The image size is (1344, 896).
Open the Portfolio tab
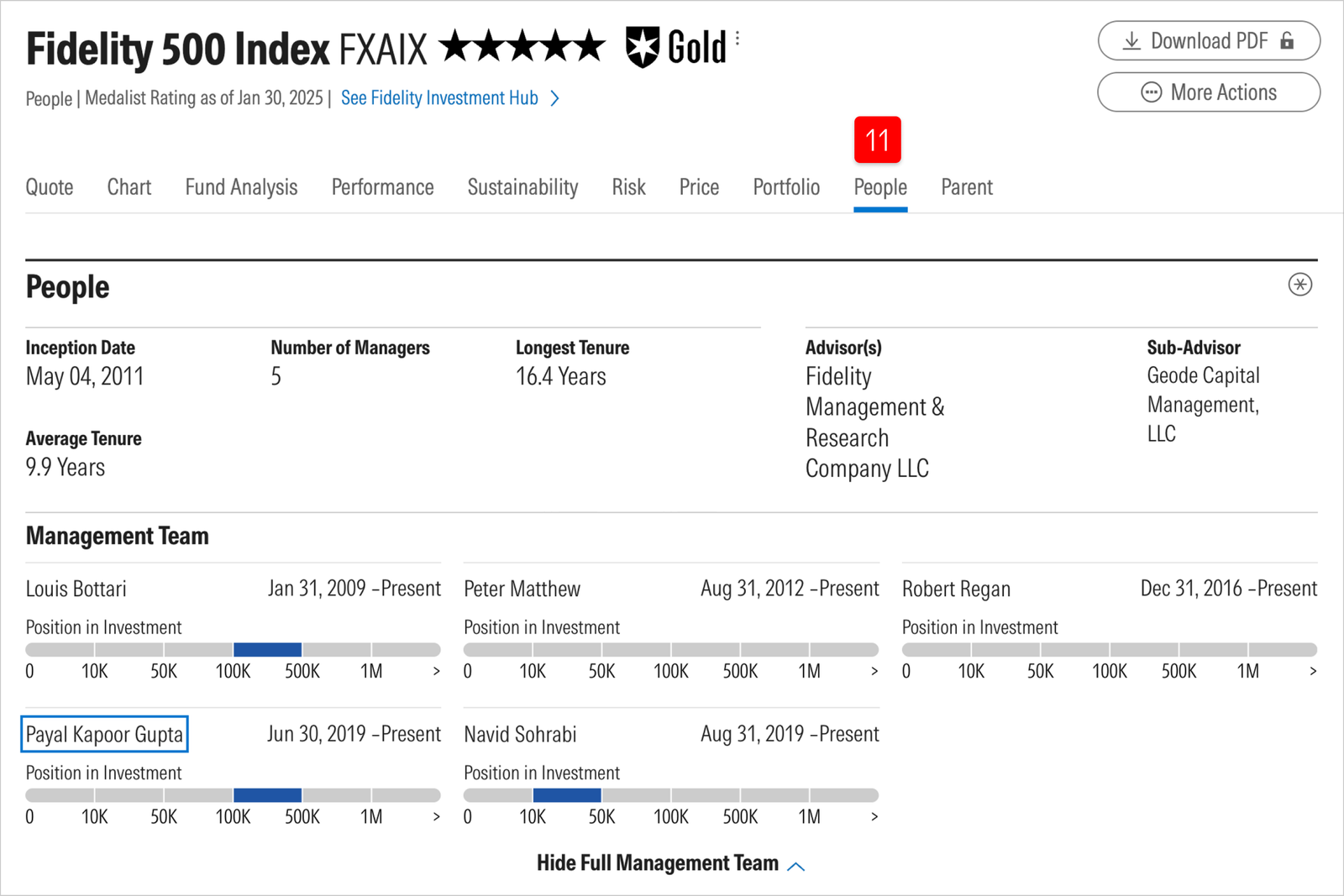click(786, 186)
